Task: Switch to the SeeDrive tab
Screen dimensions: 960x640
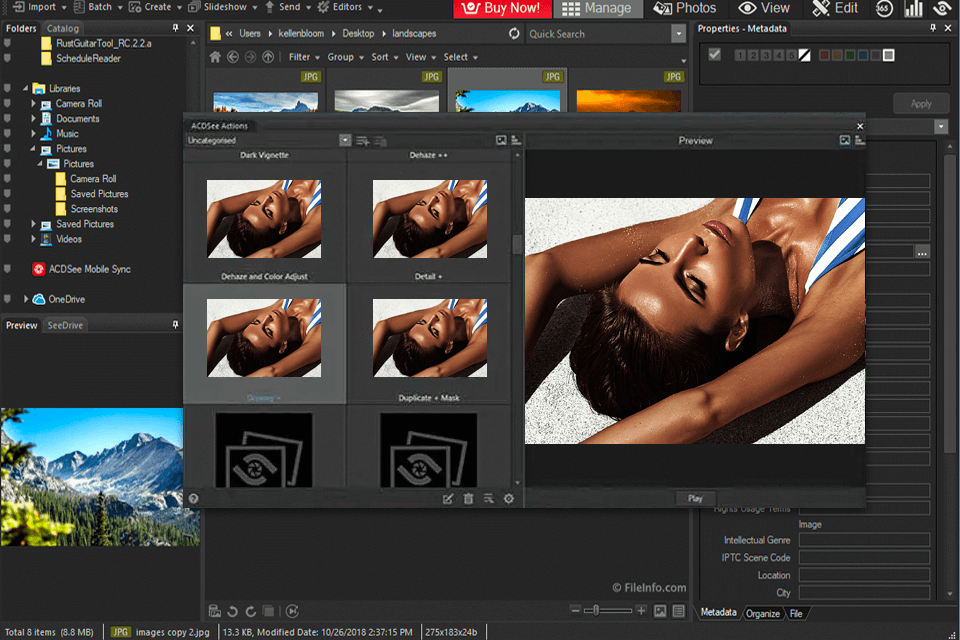Action: (x=65, y=324)
